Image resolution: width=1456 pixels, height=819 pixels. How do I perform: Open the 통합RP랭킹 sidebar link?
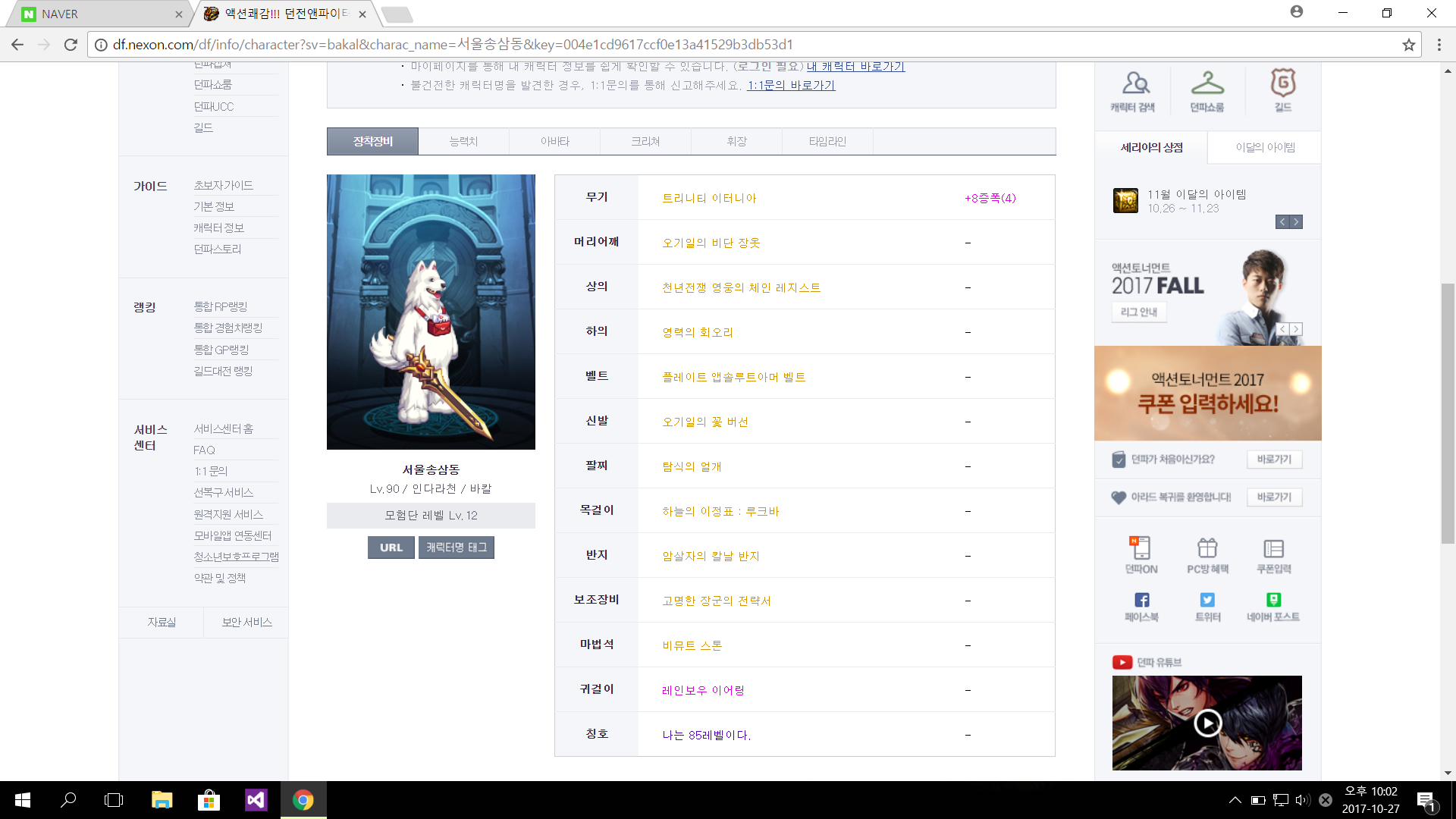pos(221,306)
